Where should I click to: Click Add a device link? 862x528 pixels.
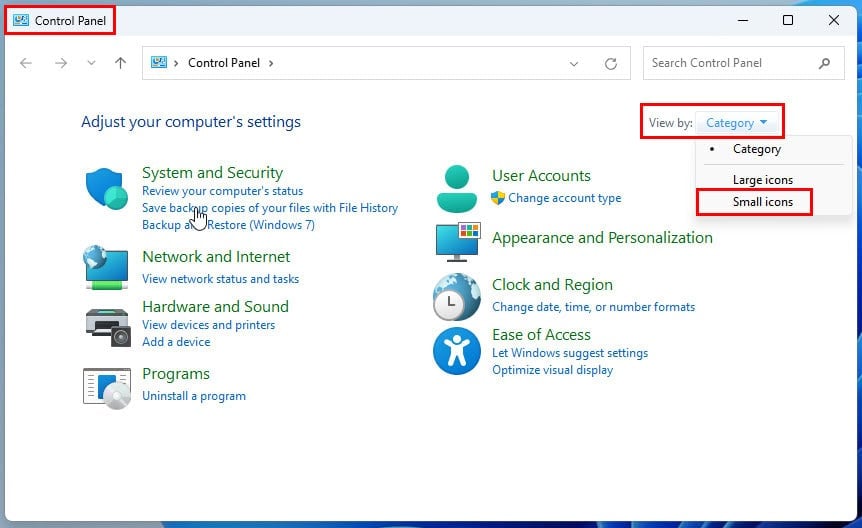176,342
